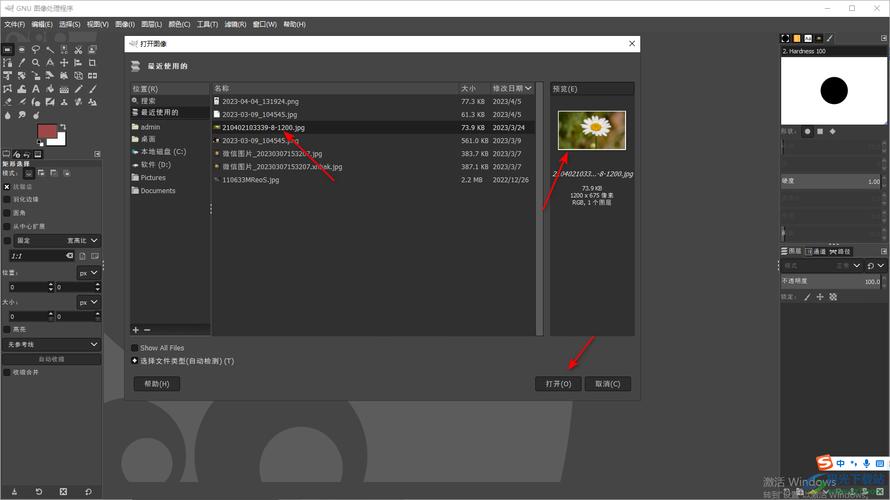
Task: Select the Replace selection mode button
Action: [28, 173]
